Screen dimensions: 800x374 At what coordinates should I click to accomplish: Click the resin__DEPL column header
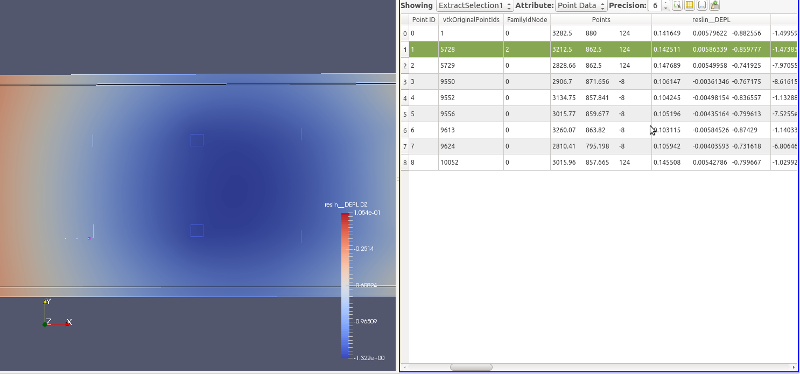pos(711,20)
